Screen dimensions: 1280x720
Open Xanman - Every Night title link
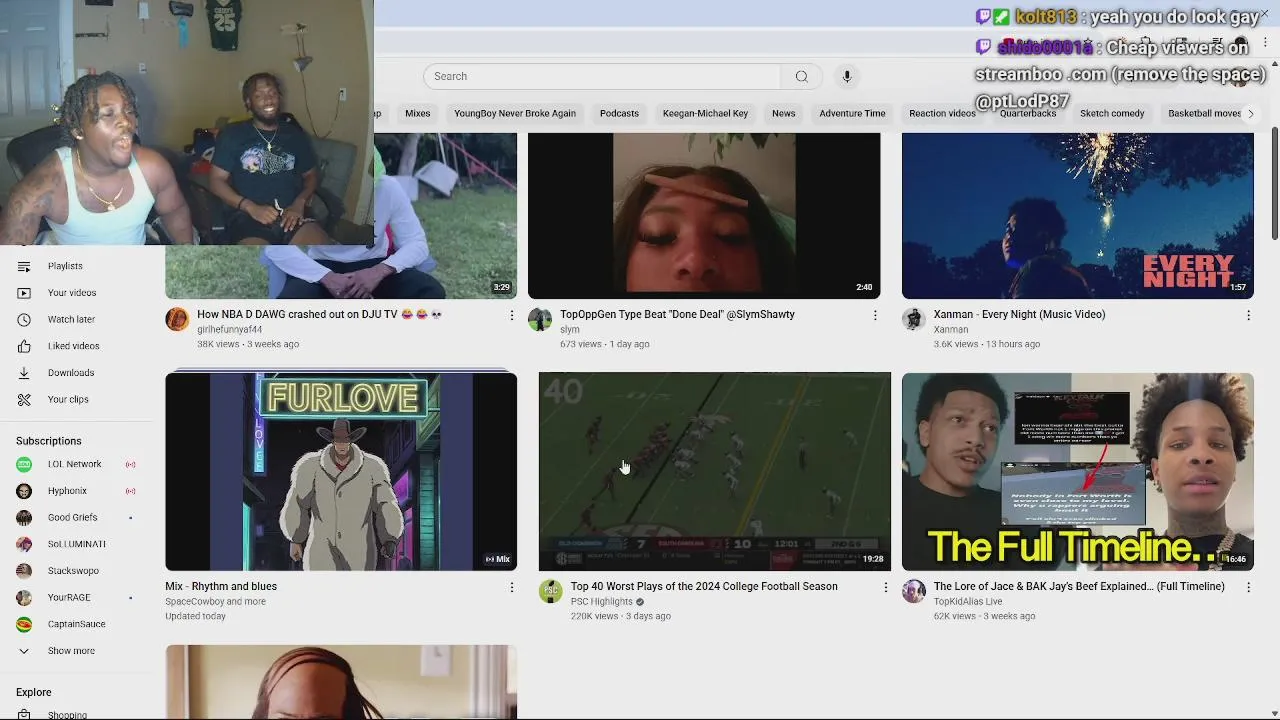tap(1019, 315)
